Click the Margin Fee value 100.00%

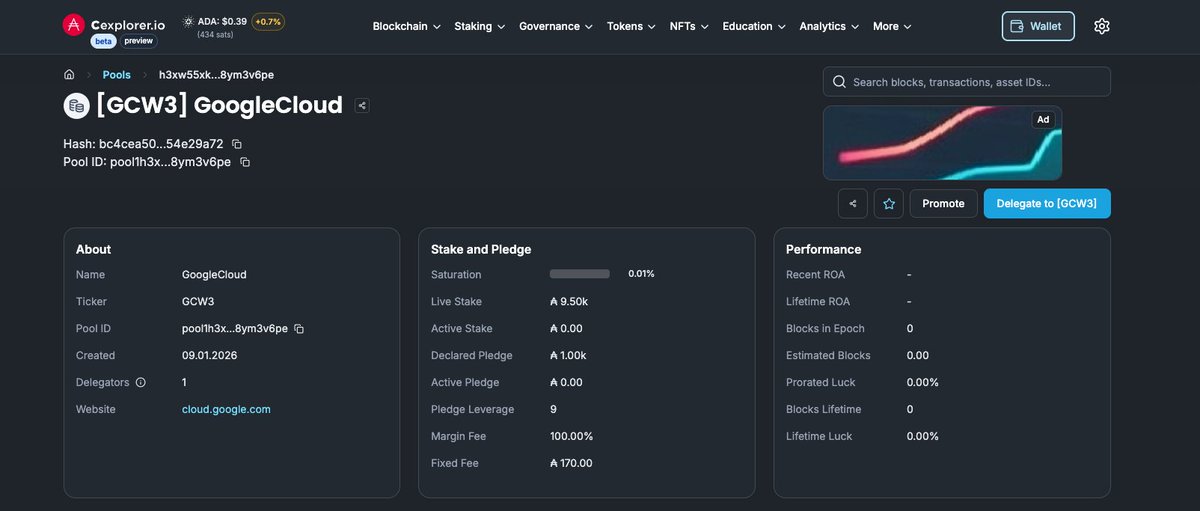tap(571, 437)
